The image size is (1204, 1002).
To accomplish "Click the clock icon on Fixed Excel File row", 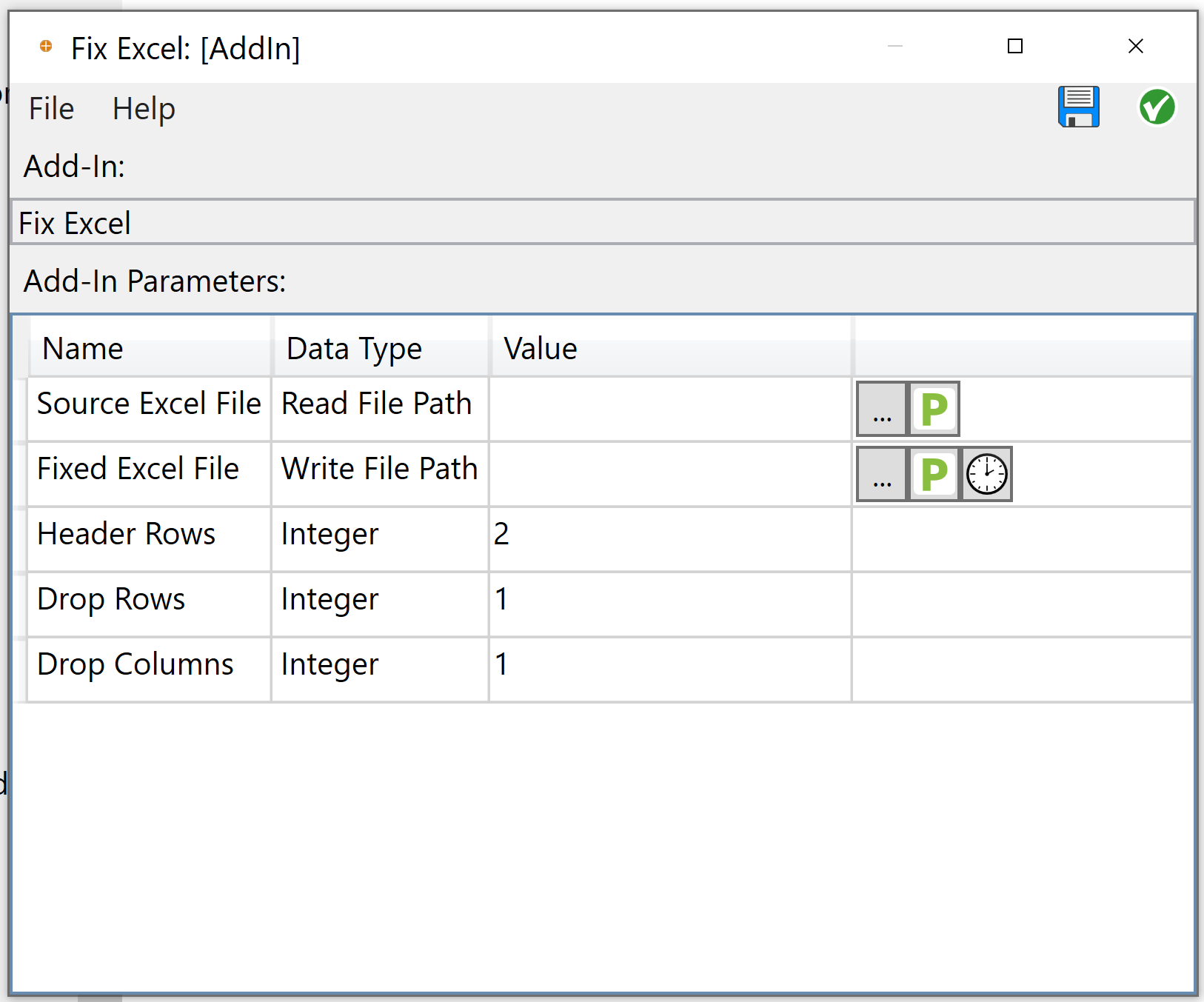I will pyautogui.click(x=986, y=475).
